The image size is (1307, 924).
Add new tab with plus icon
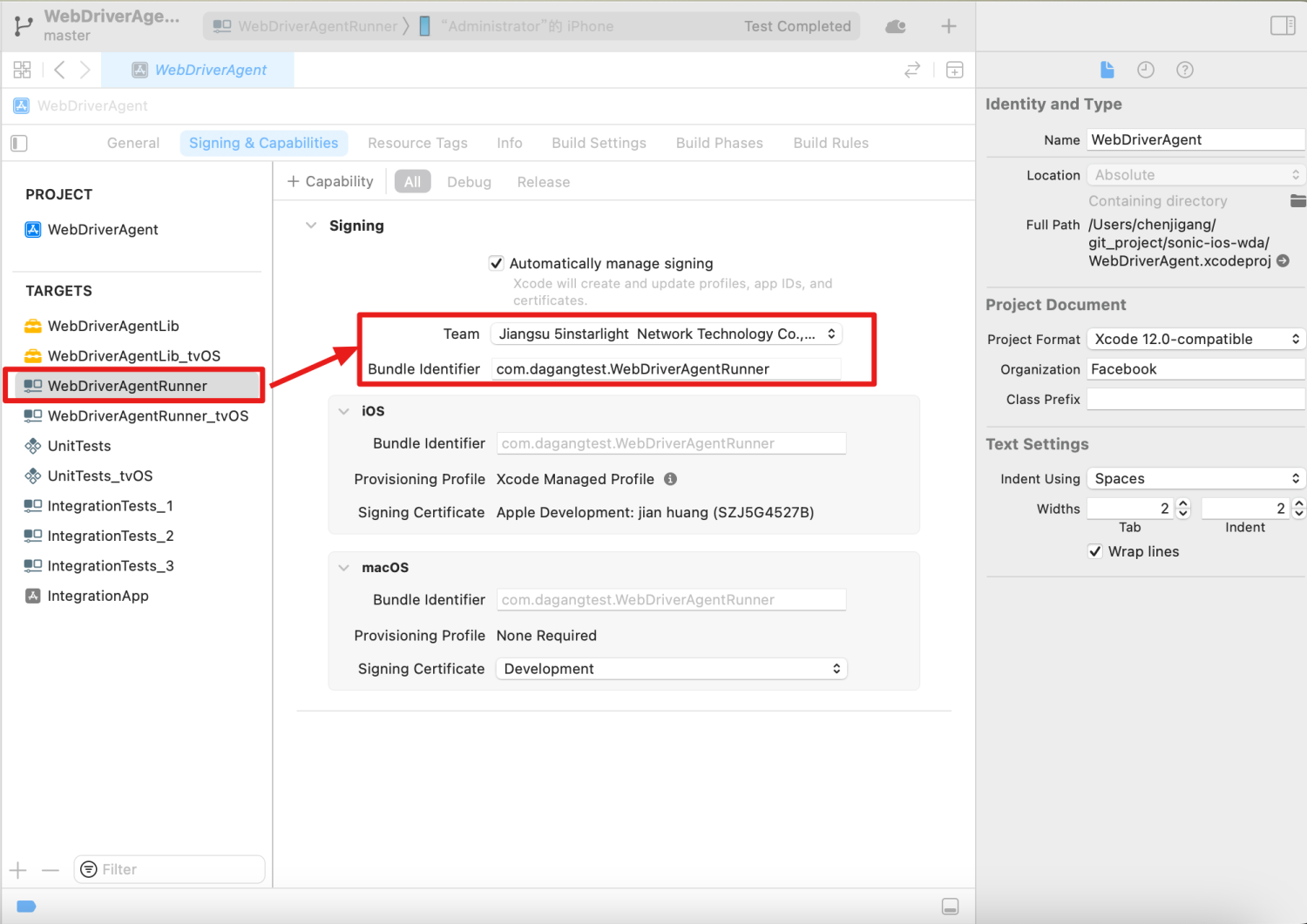pyautogui.click(x=949, y=26)
